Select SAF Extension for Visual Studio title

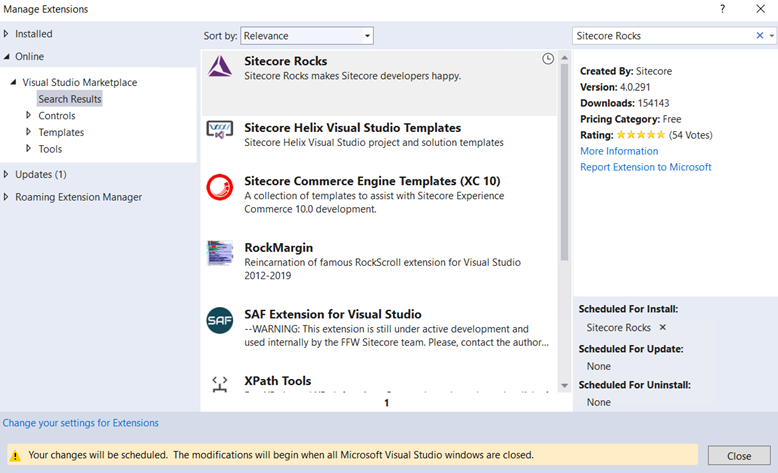[x=332, y=314]
